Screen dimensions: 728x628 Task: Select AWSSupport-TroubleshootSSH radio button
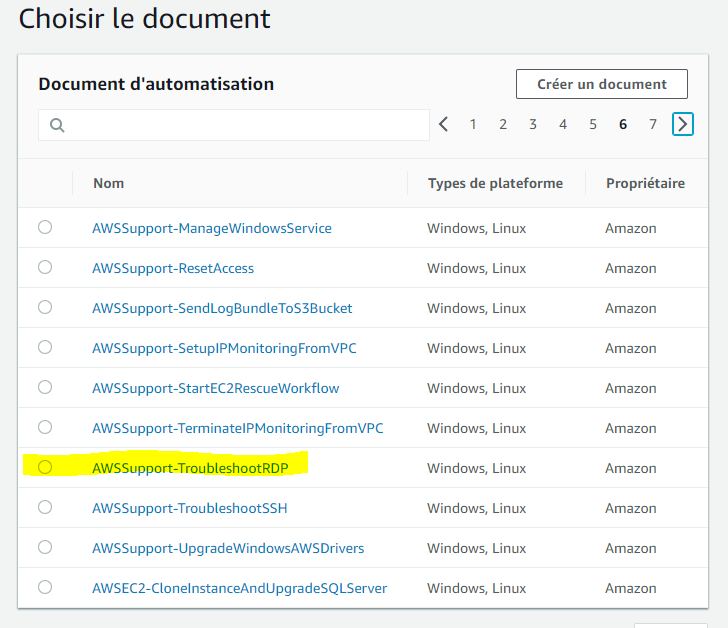(45, 507)
